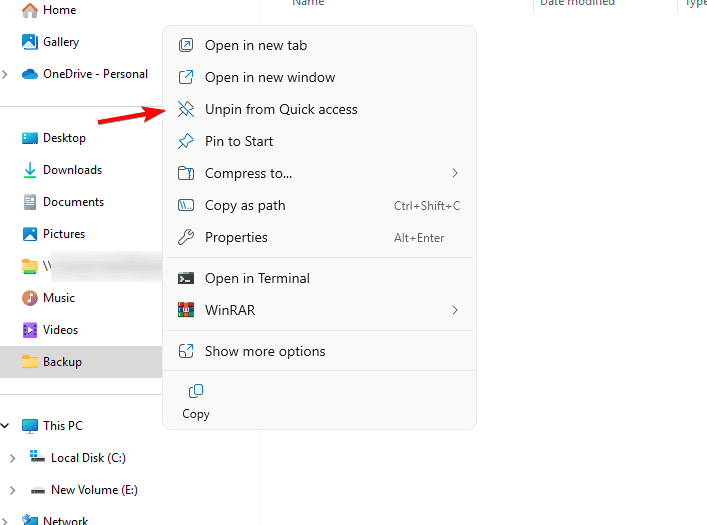Viewport: 707px width, 525px height.
Task: Click the Copy as path icon
Action: pyautogui.click(x=186, y=205)
